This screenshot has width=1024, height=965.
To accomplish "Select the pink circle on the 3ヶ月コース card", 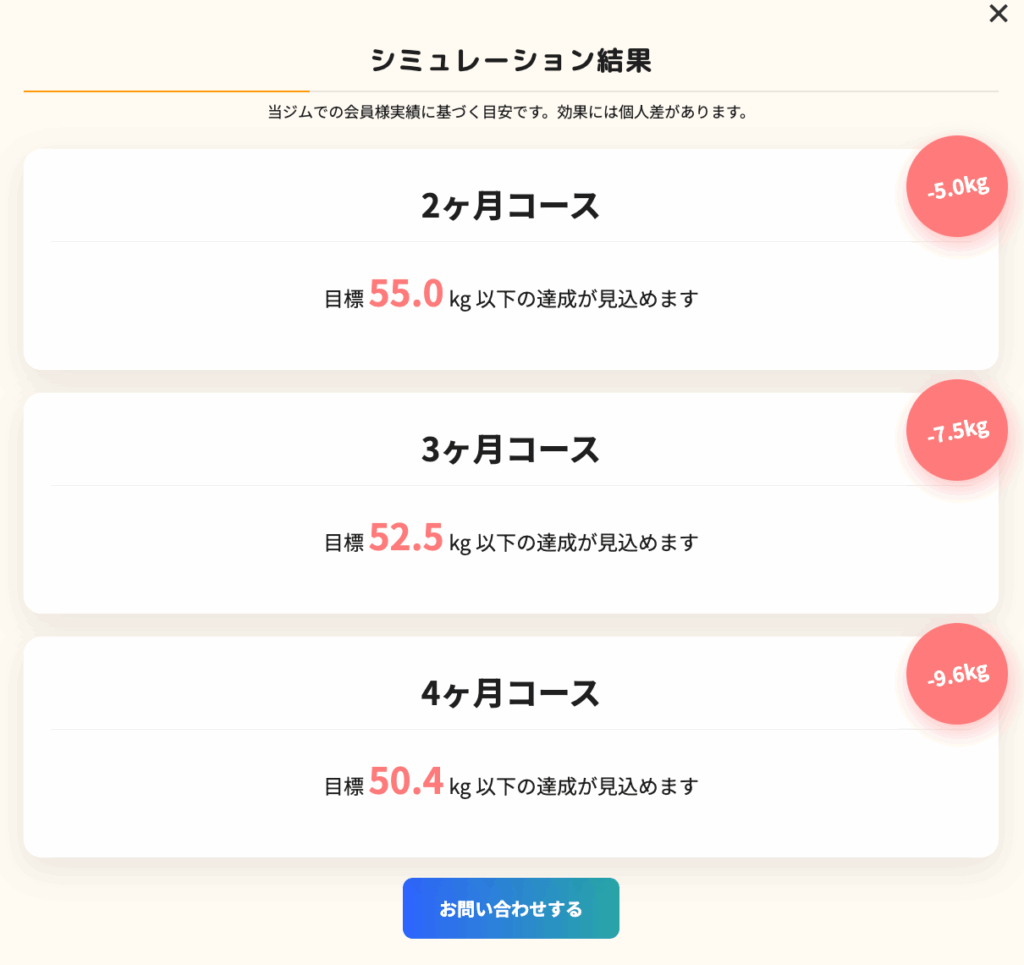I will [x=956, y=430].
